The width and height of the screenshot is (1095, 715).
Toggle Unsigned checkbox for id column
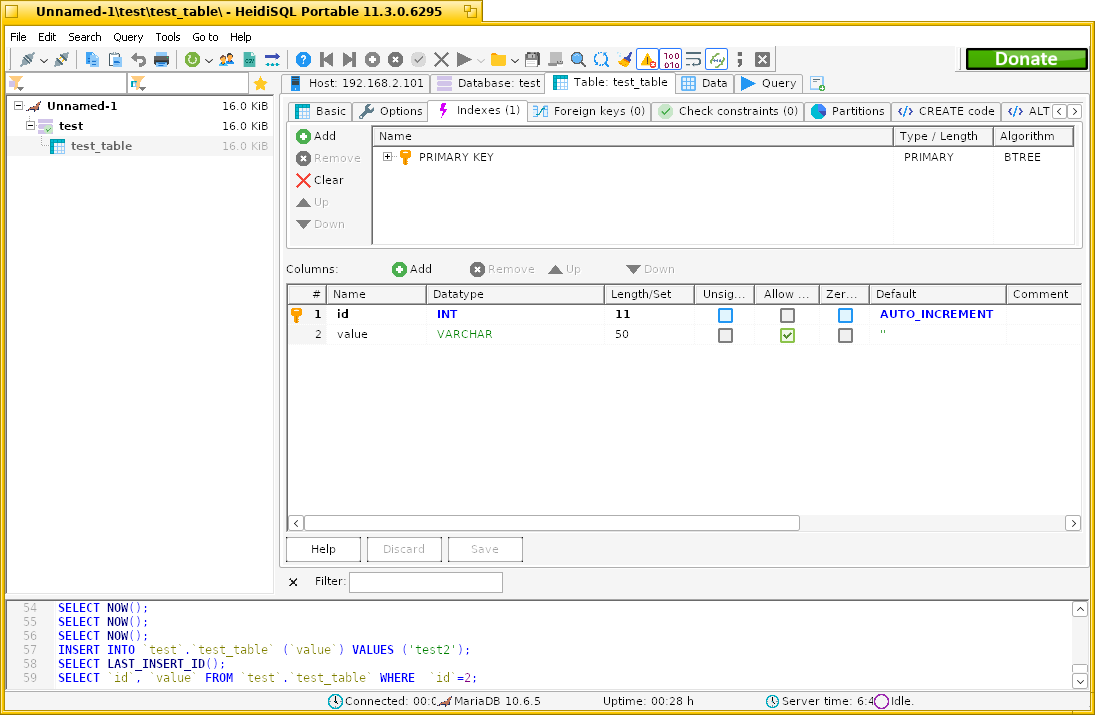click(x=726, y=315)
